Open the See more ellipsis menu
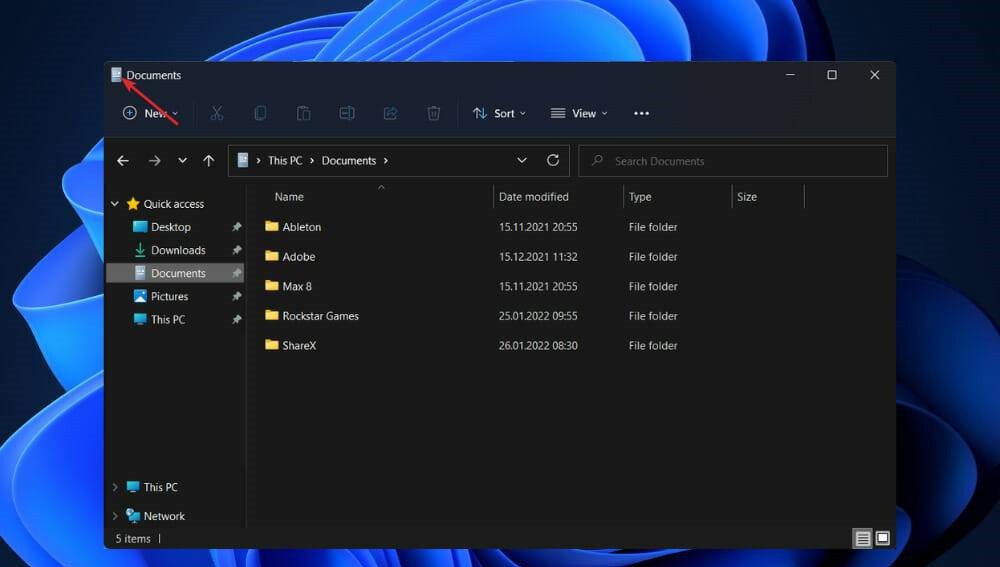The image size is (1000, 567). tap(641, 114)
